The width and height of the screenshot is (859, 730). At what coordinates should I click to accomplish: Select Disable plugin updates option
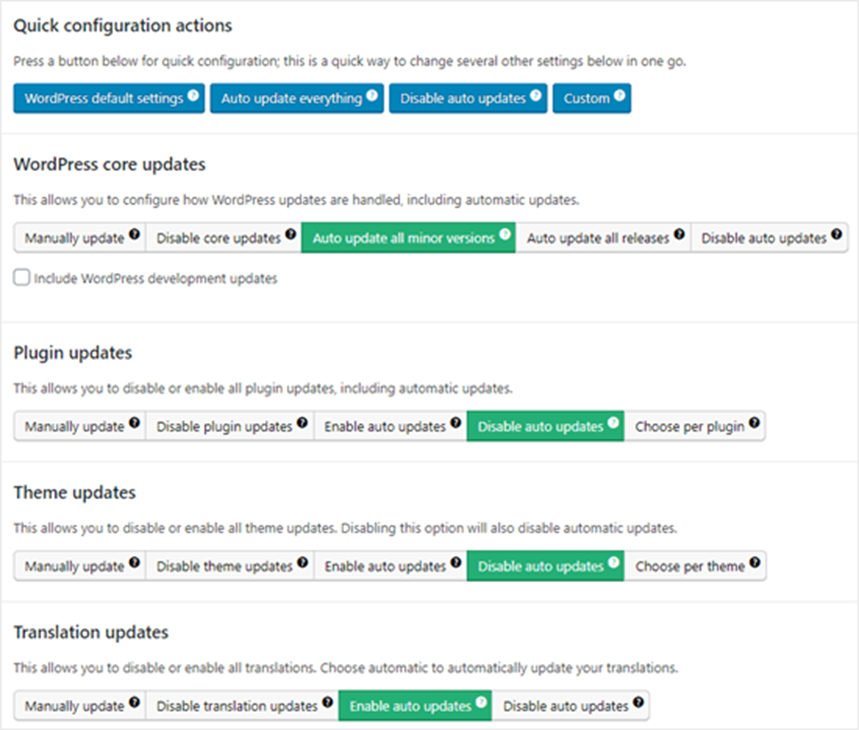[x=230, y=426]
